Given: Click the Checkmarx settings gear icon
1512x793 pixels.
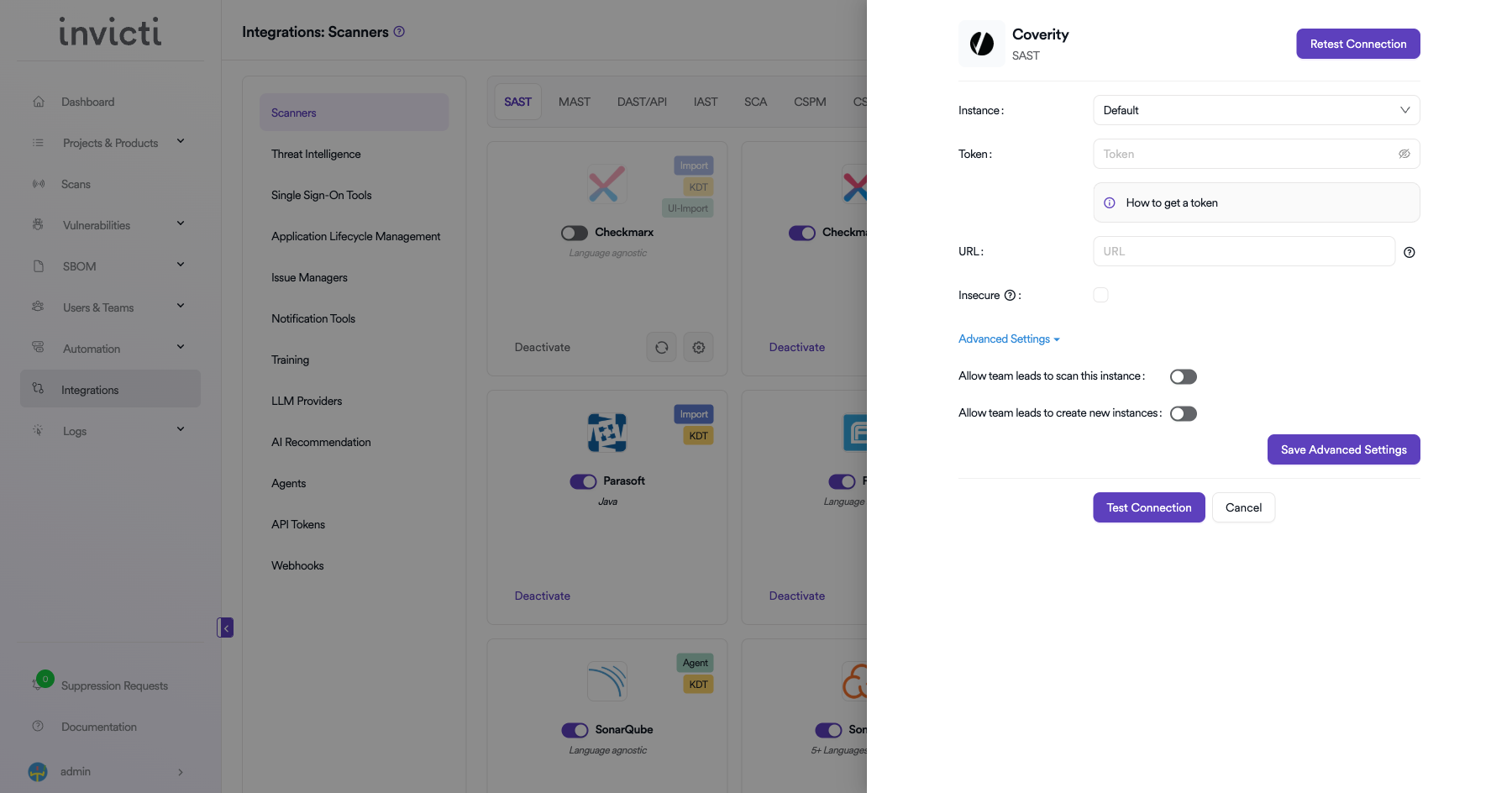Looking at the screenshot, I should (x=699, y=348).
